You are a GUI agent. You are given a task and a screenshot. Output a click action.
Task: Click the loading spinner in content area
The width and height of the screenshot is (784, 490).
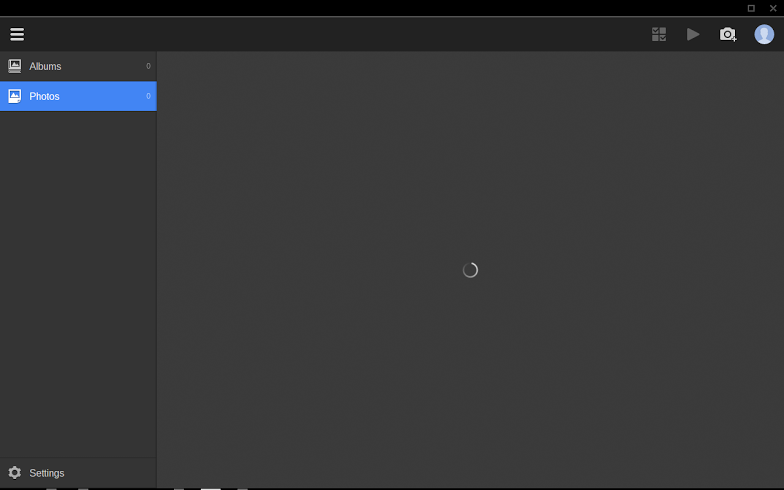[470, 270]
